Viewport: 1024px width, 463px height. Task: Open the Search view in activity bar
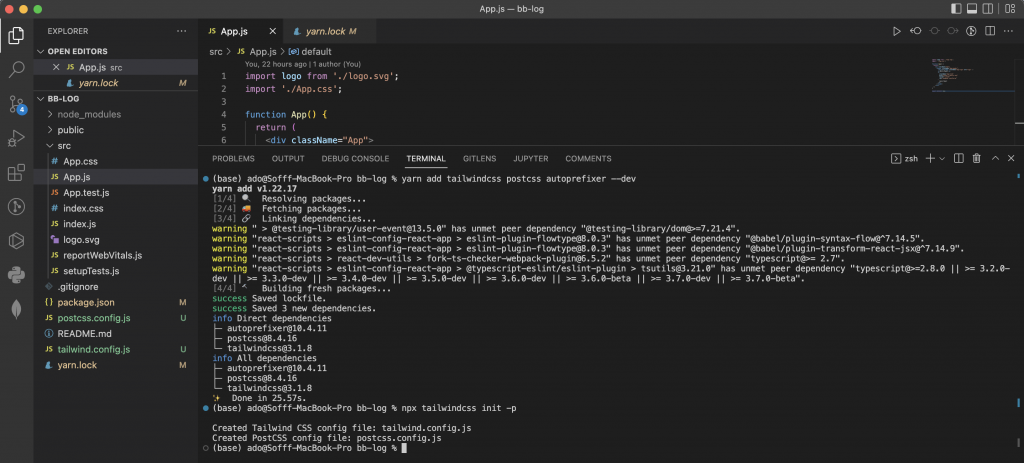[x=16, y=69]
